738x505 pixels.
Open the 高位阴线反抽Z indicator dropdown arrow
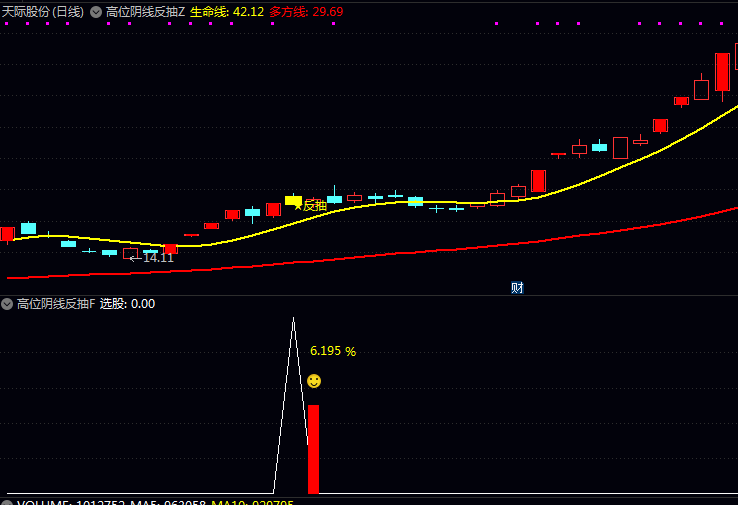(x=96, y=12)
